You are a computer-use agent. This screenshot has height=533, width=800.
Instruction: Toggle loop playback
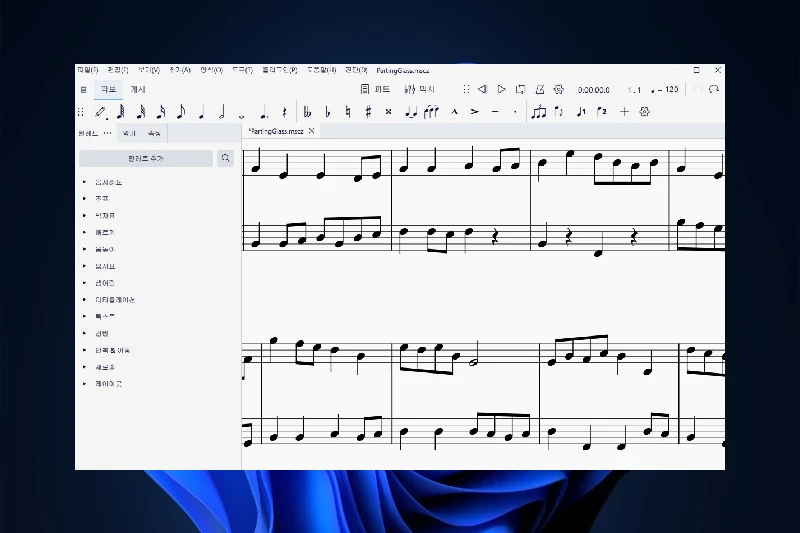tap(520, 89)
